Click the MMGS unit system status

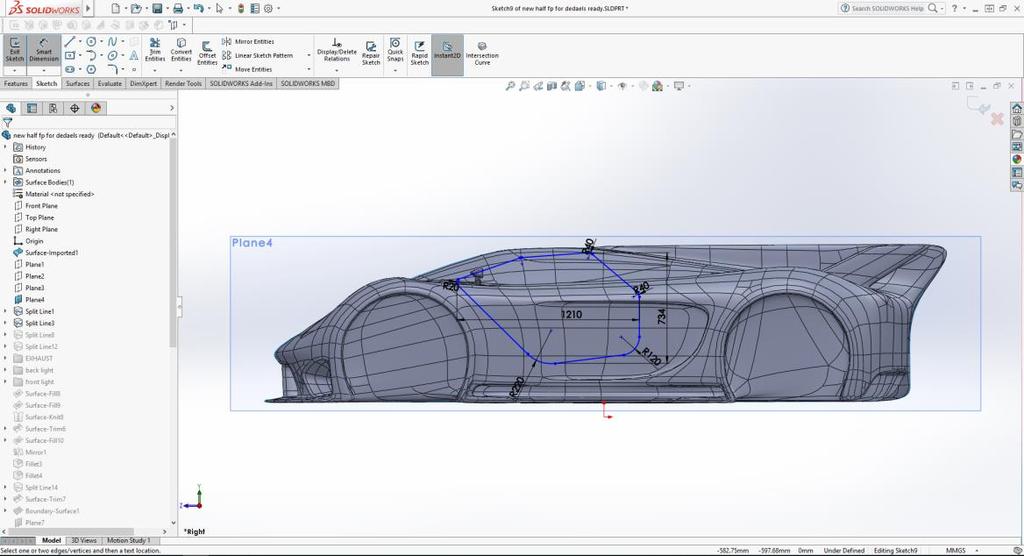tap(955, 550)
